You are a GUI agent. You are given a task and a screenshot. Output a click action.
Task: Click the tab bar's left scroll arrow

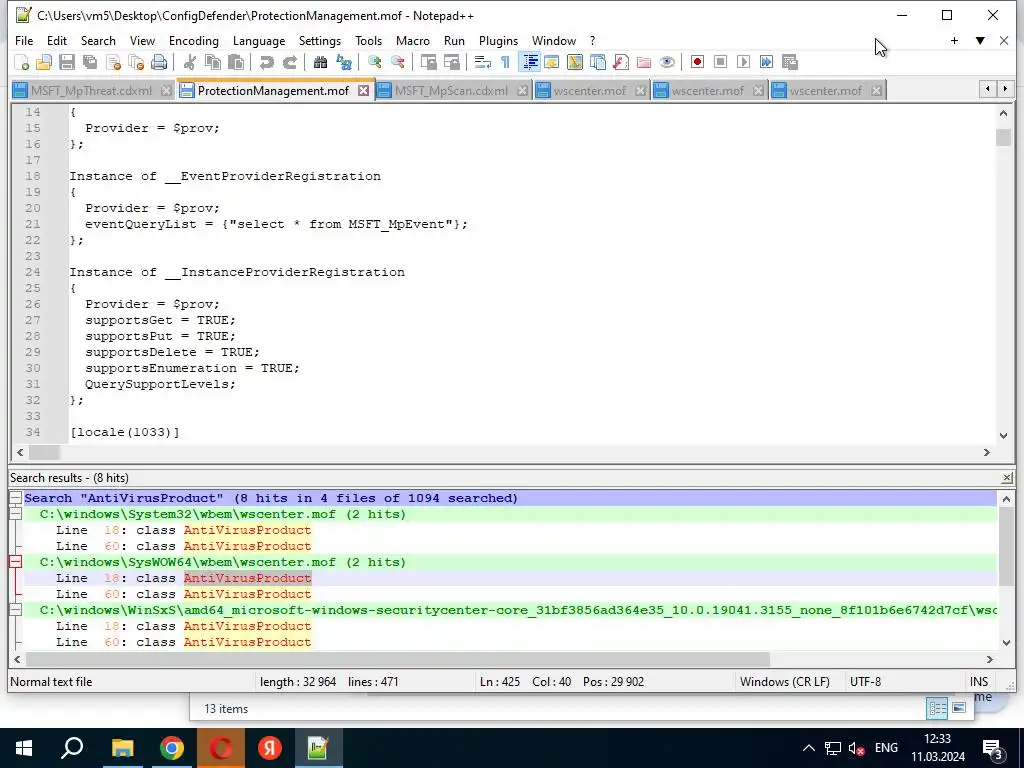tap(988, 89)
